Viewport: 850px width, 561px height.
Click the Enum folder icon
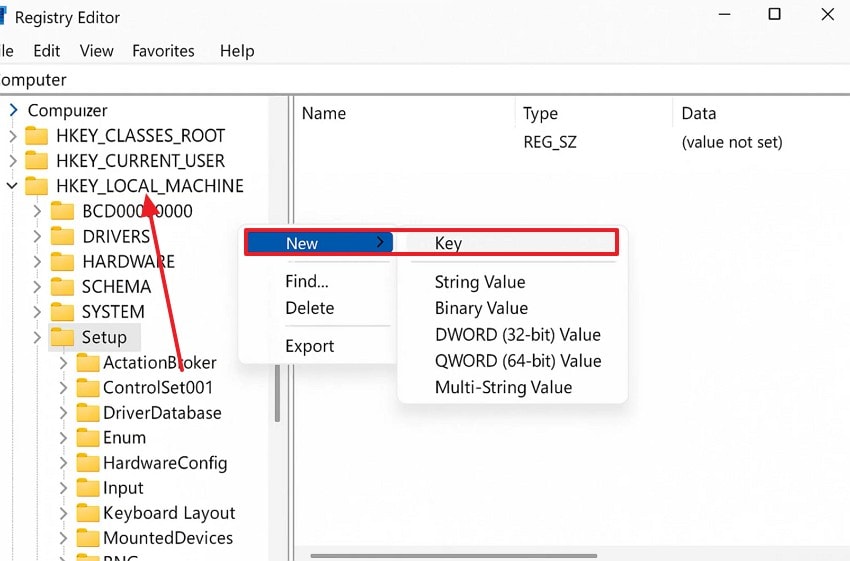pos(87,437)
